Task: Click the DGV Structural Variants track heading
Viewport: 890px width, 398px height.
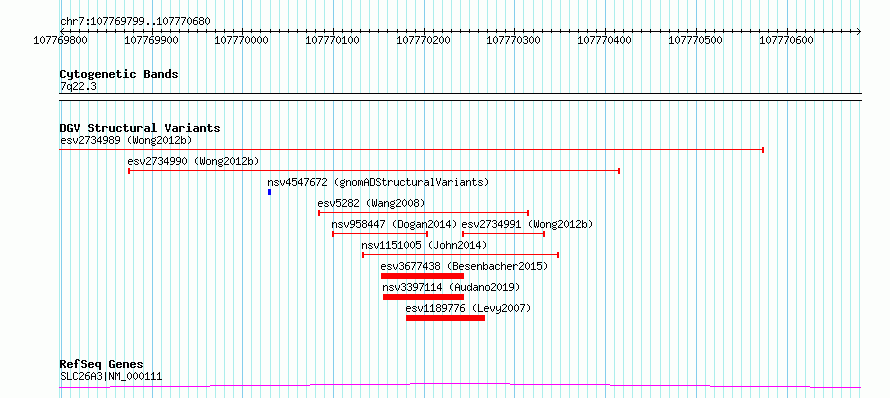Action: (140, 128)
